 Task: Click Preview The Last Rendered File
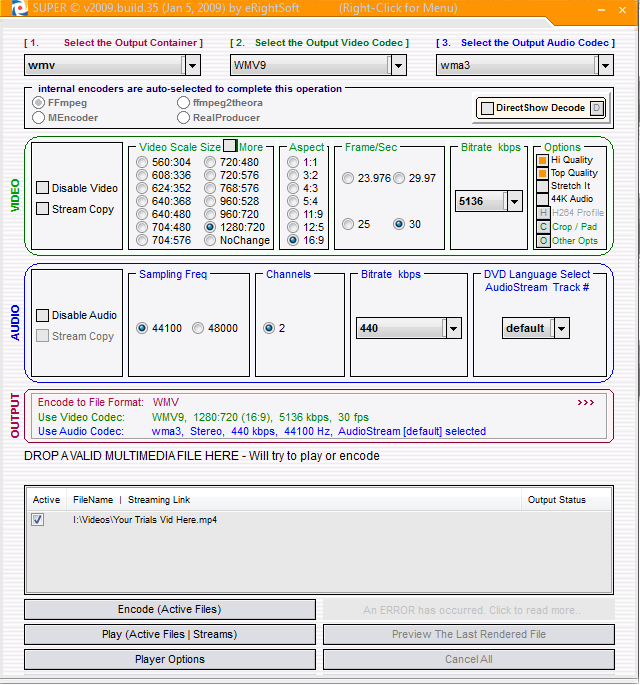pyautogui.click(x=469, y=634)
